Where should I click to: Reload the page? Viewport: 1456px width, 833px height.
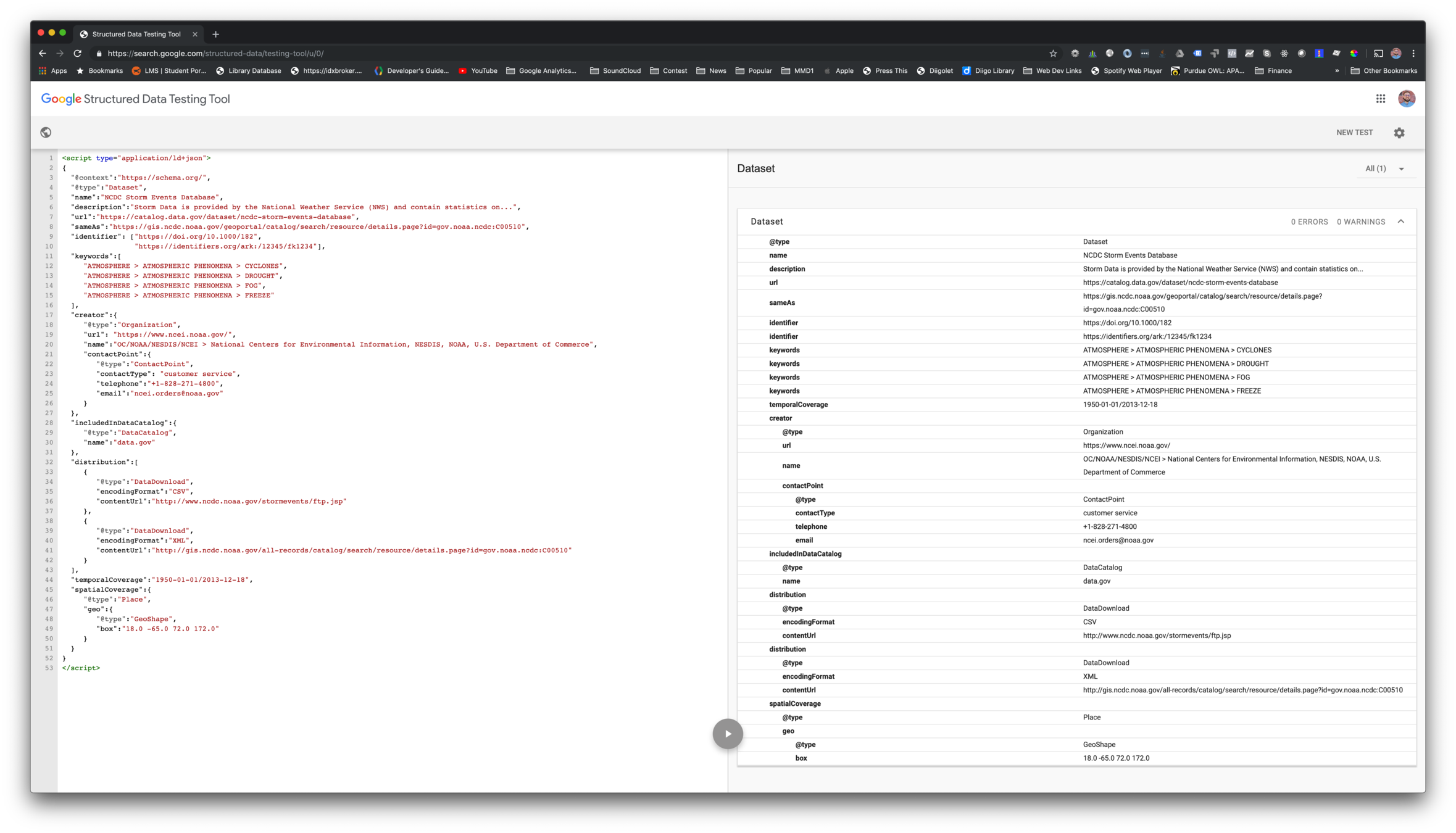(x=77, y=54)
